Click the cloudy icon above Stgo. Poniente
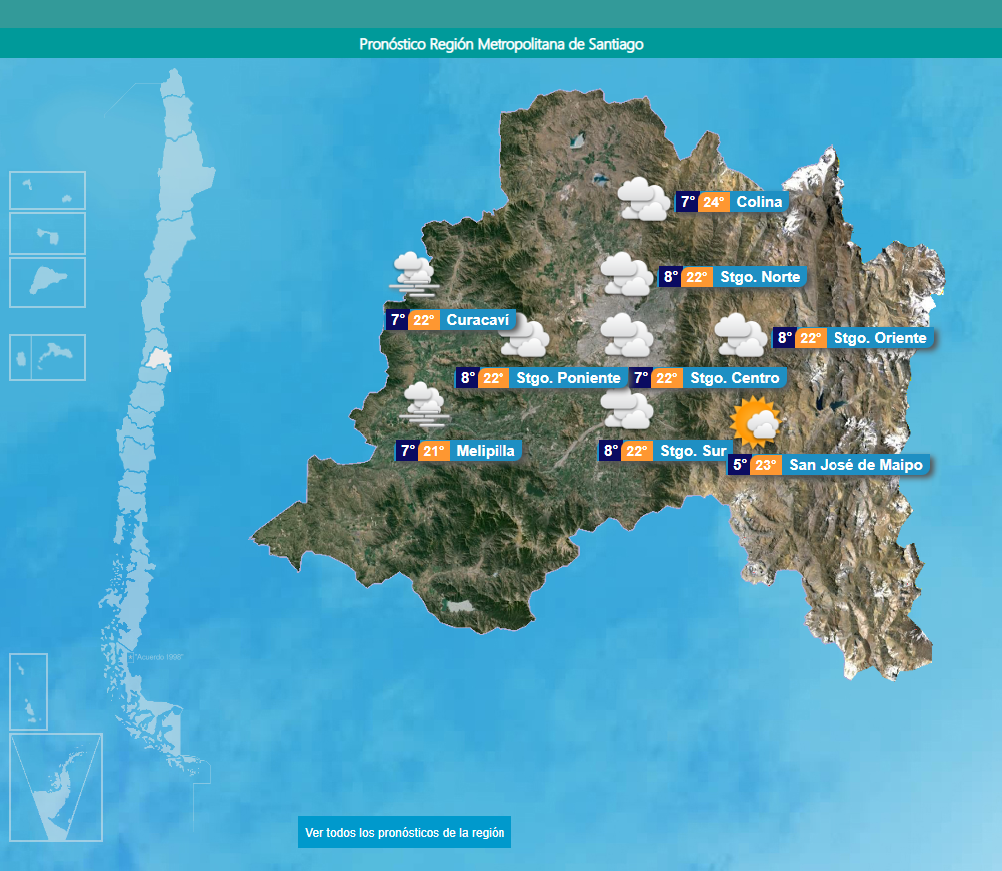 (524, 339)
